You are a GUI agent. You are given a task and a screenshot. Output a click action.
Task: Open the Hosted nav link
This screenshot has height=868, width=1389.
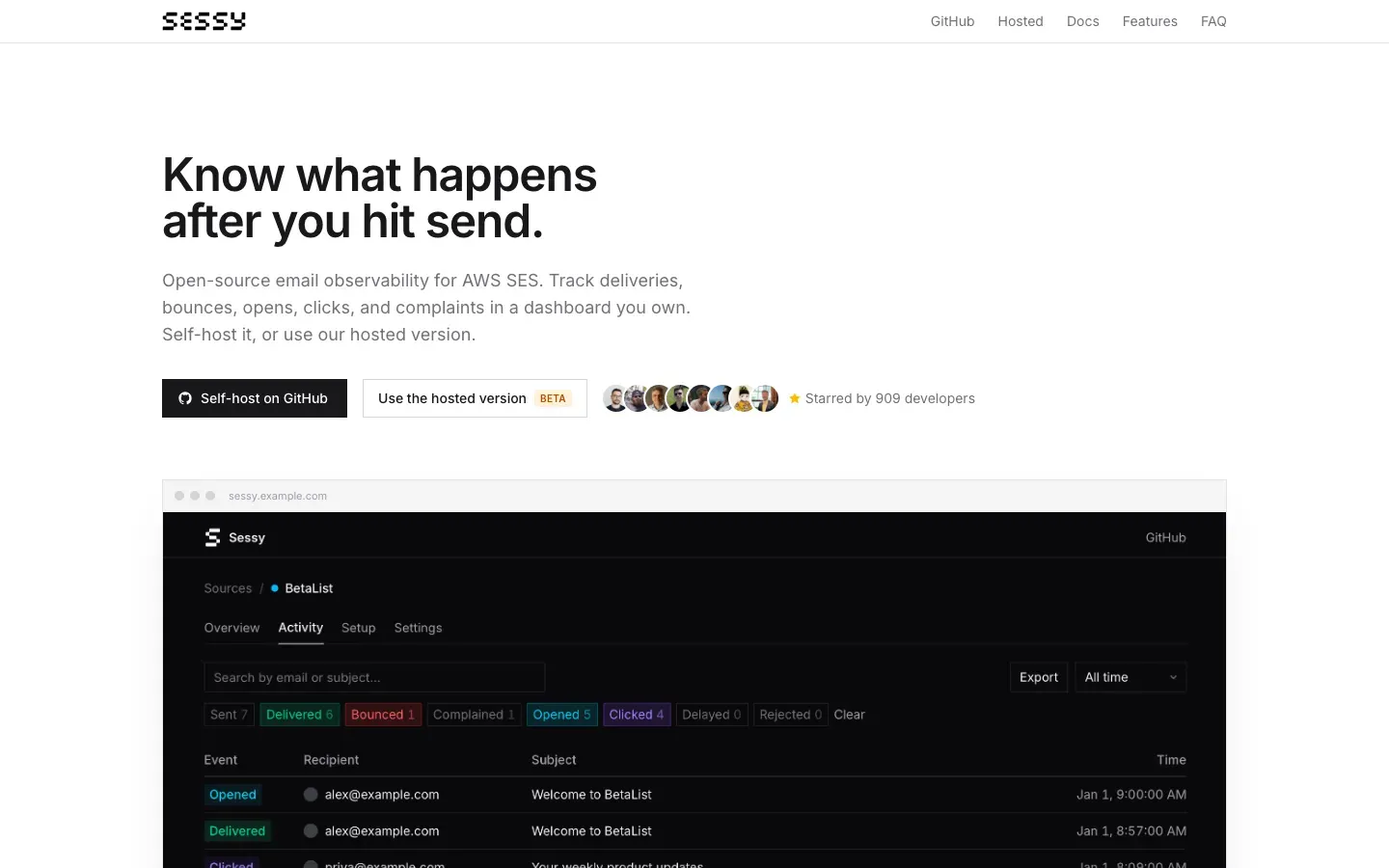click(1021, 21)
